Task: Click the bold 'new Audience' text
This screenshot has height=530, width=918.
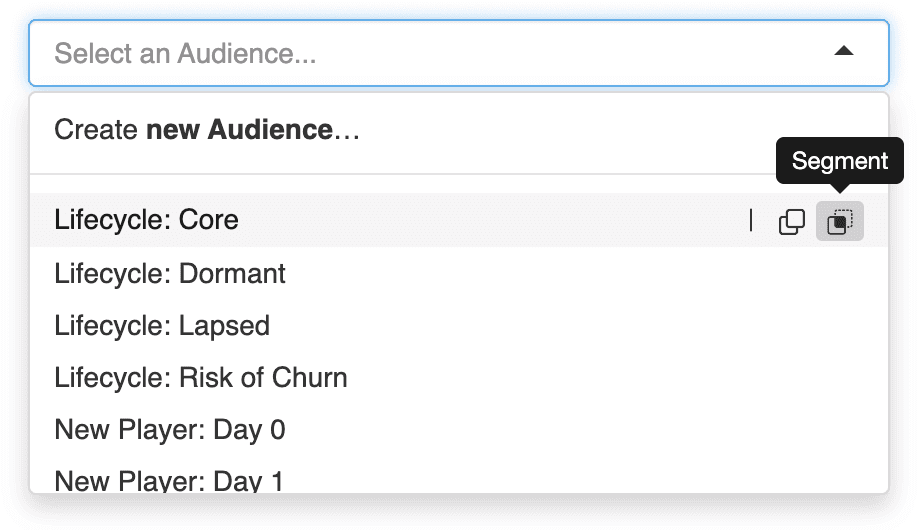Action: [239, 130]
